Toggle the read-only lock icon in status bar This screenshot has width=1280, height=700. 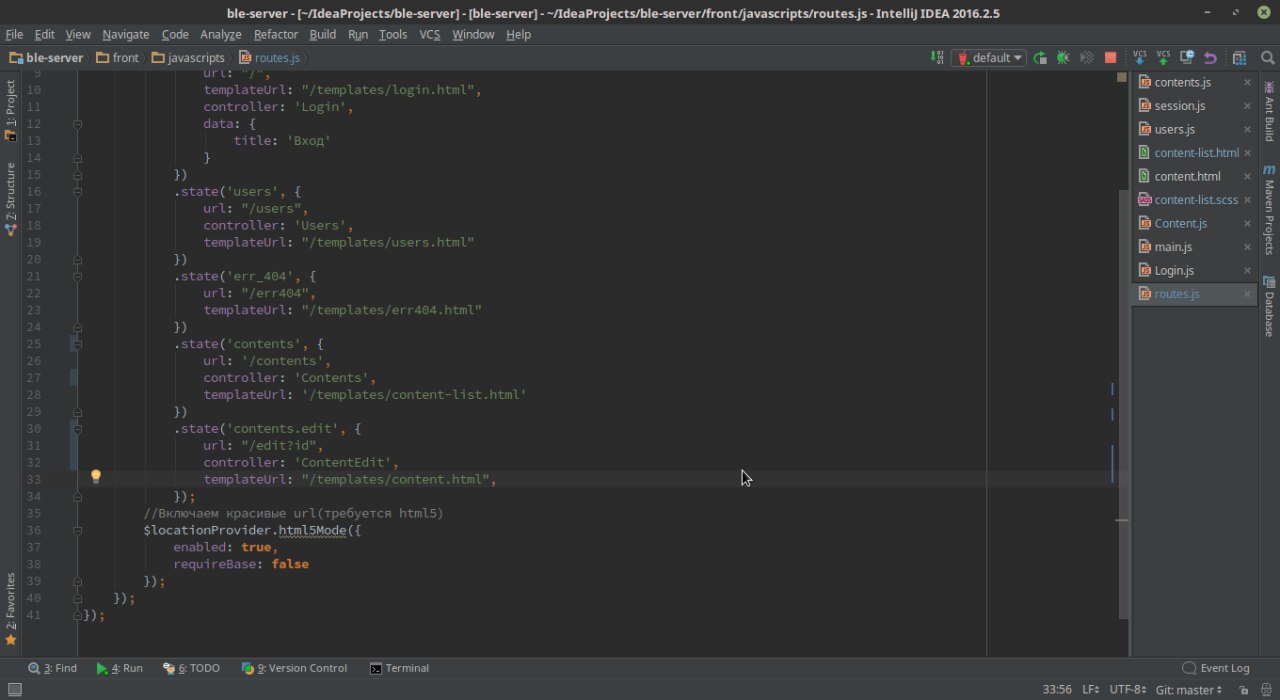tap(1243, 690)
